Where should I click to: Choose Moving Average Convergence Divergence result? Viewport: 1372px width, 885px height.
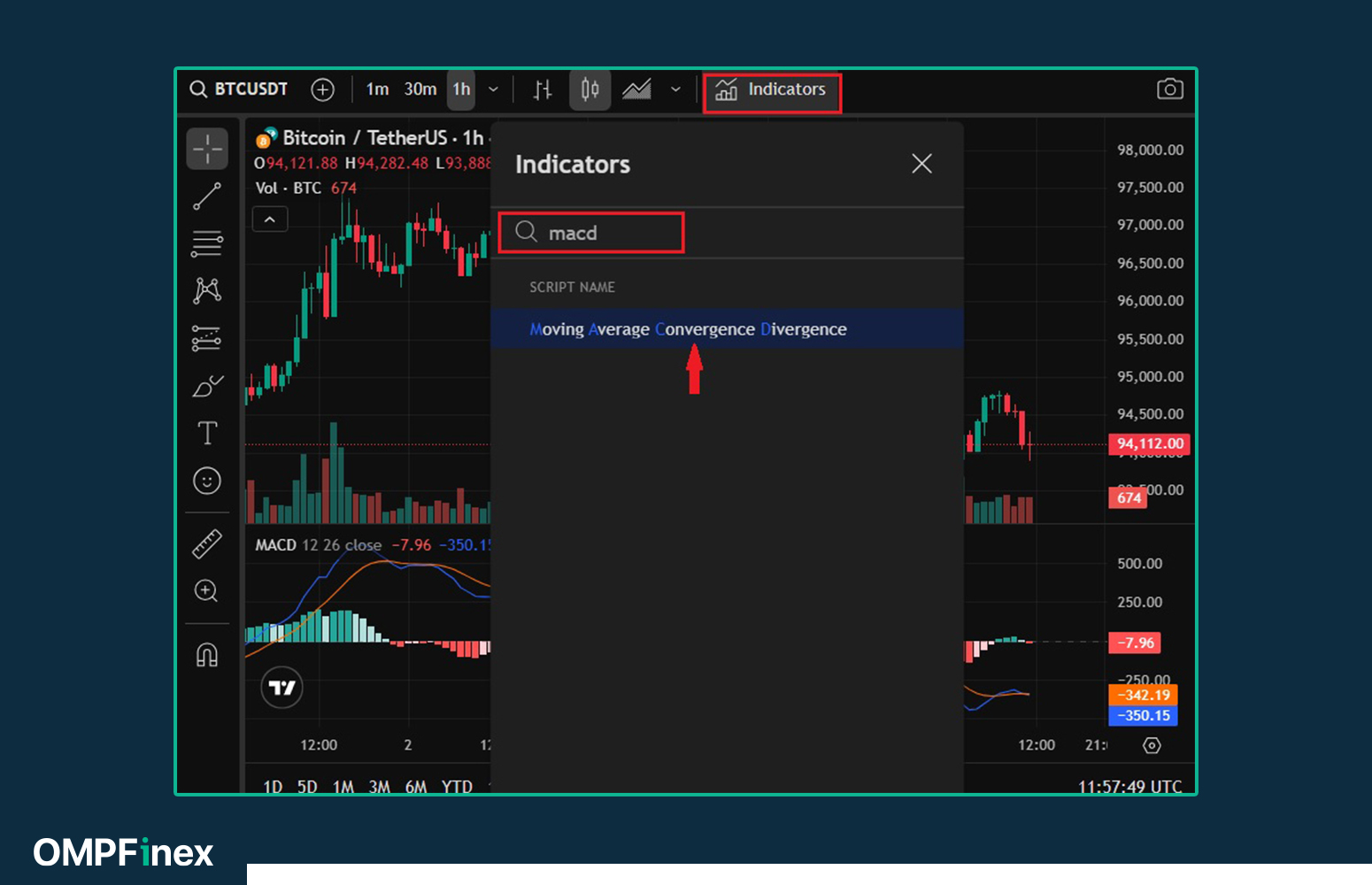(688, 329)
